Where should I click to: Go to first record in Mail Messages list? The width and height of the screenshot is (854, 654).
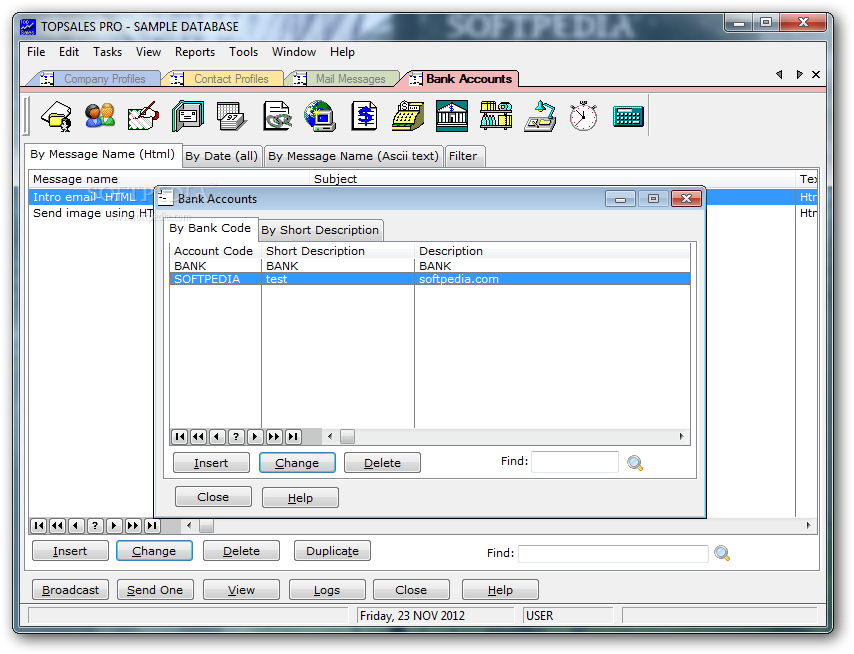[38, 526]
